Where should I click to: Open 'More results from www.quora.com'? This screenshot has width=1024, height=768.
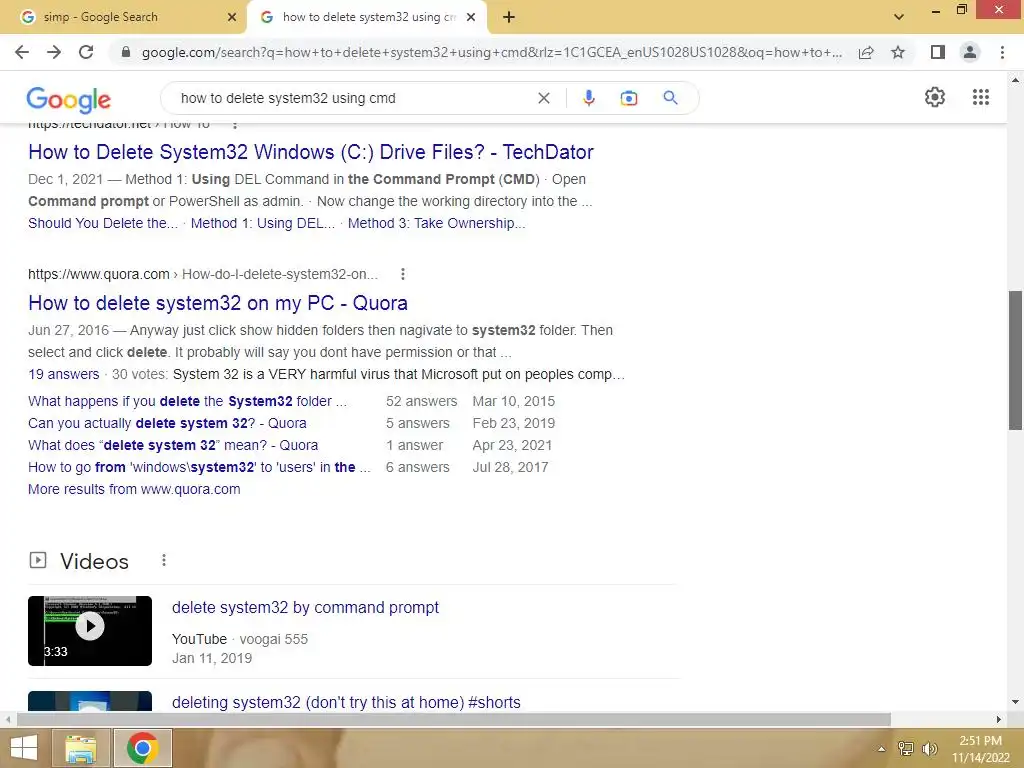tap(134, 489)
